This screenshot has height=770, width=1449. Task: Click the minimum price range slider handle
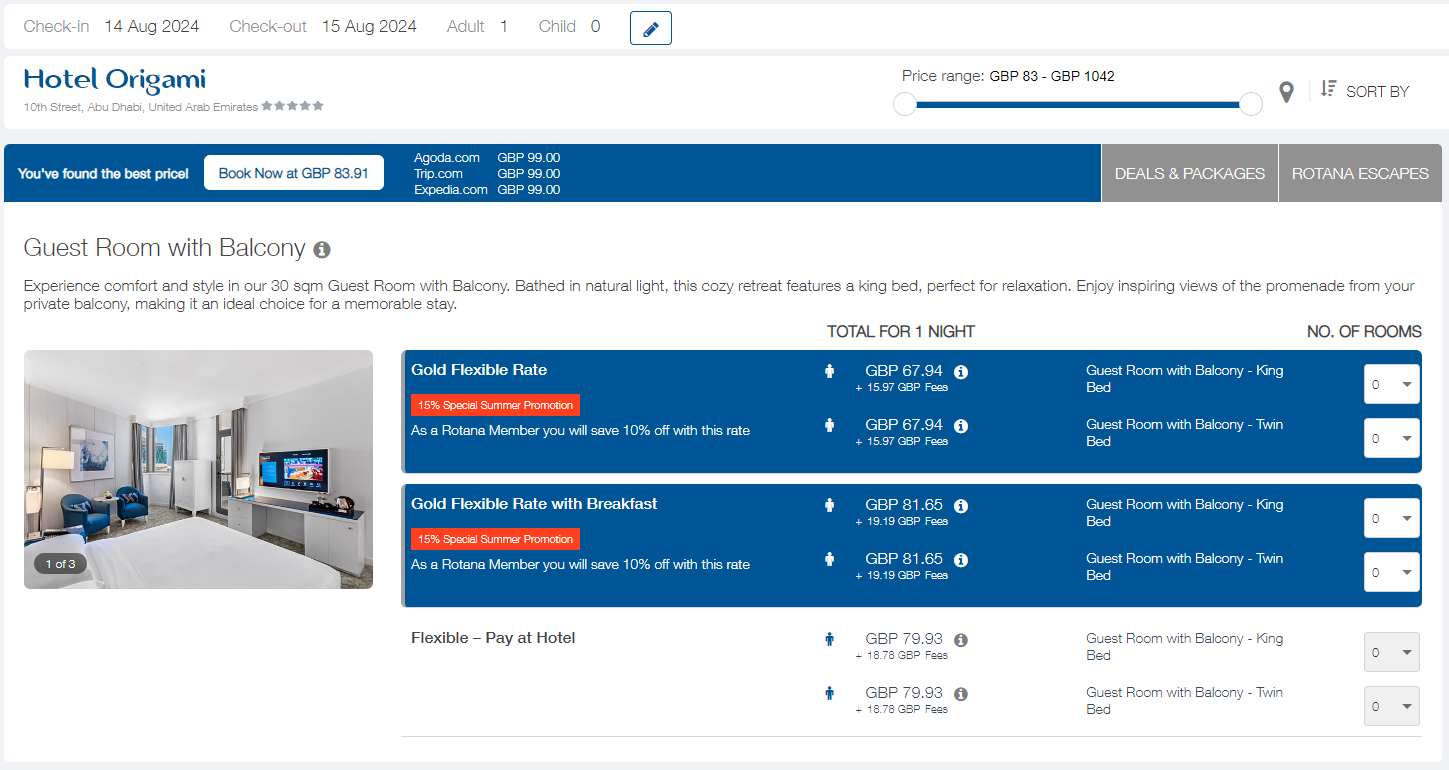(x=905, y=104)
